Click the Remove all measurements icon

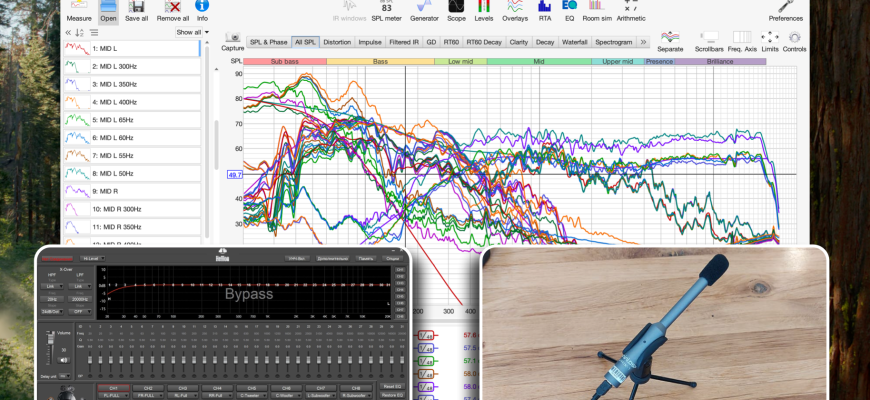pos(171,11)
